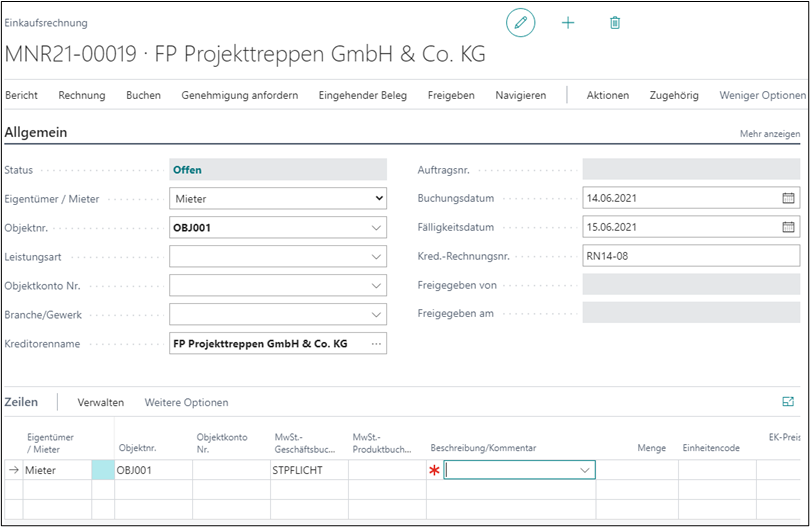The height and width of the screenshot is (527, 810).
Task: Open the Buchen menu
Action: point(143,95)
